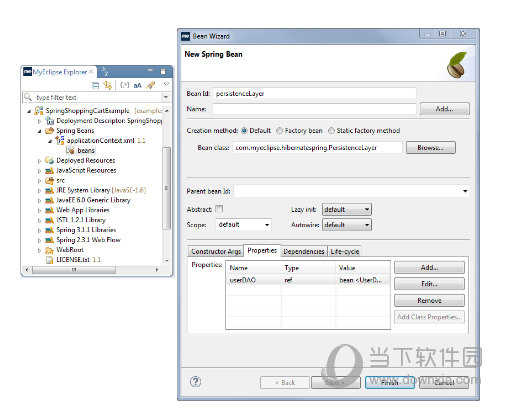This screenshot has width=506, height=409.
Task: Select Static factory method radio
Action: click(x=331, y=131)
